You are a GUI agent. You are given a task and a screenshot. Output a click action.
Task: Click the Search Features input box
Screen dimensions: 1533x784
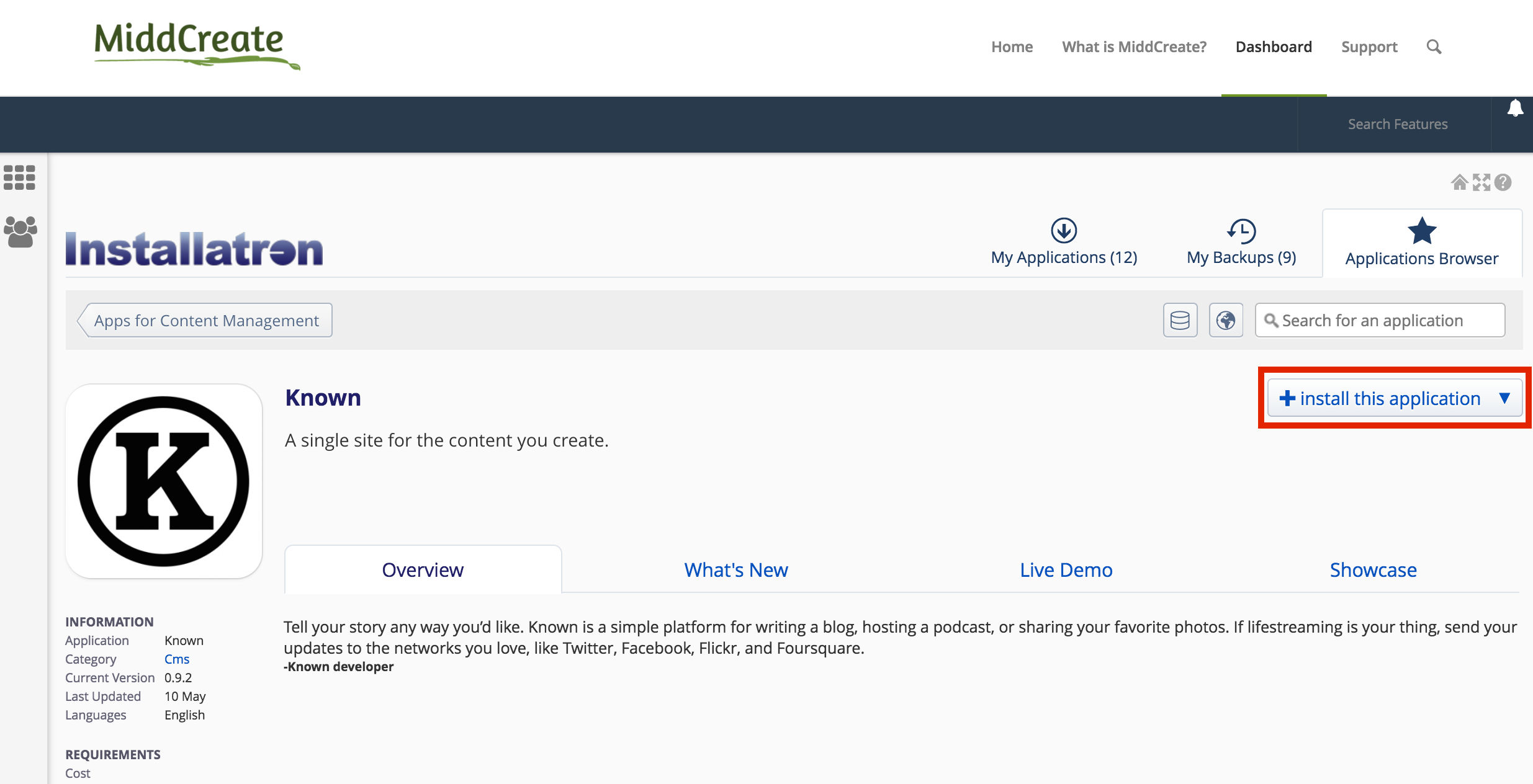pyautogui.click(x=1397, y=125)
